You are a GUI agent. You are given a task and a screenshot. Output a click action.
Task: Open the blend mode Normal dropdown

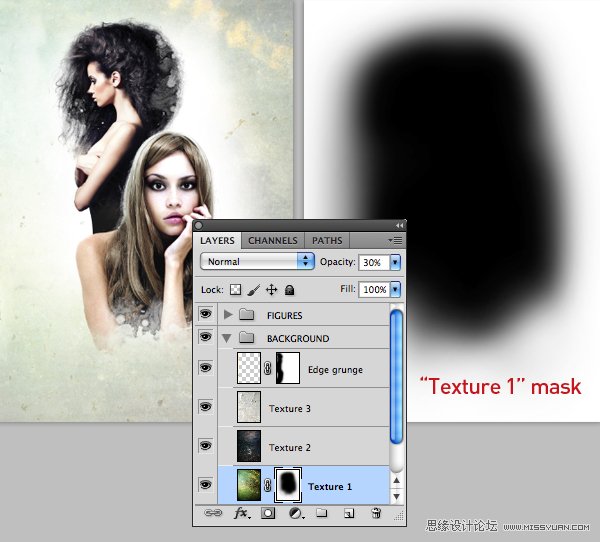point(257,261)
